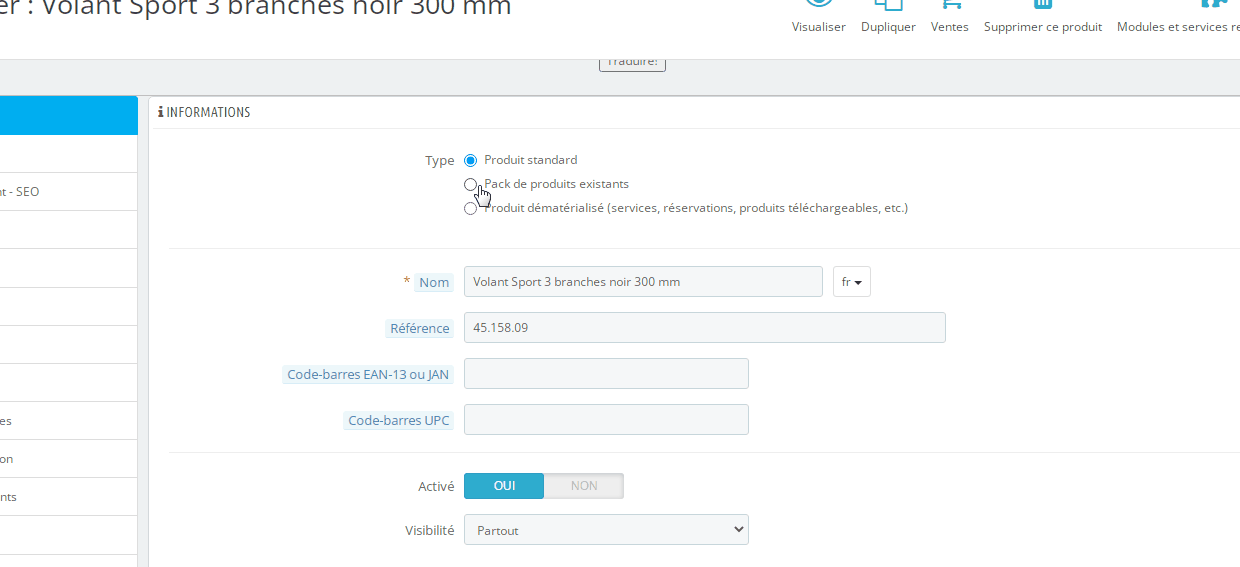Click the info icon beside INFORMATIONS
The height and width of the screenshot is (567, 1240).
point(160,112)
